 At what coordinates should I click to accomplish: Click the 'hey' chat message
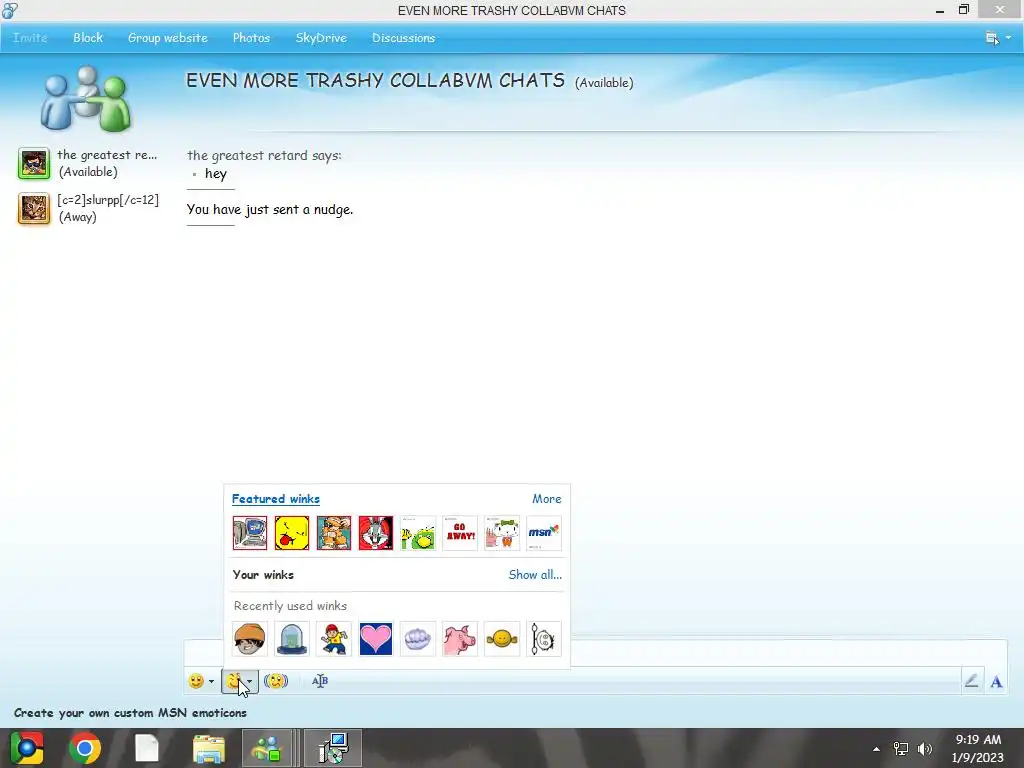coord(216,174)
